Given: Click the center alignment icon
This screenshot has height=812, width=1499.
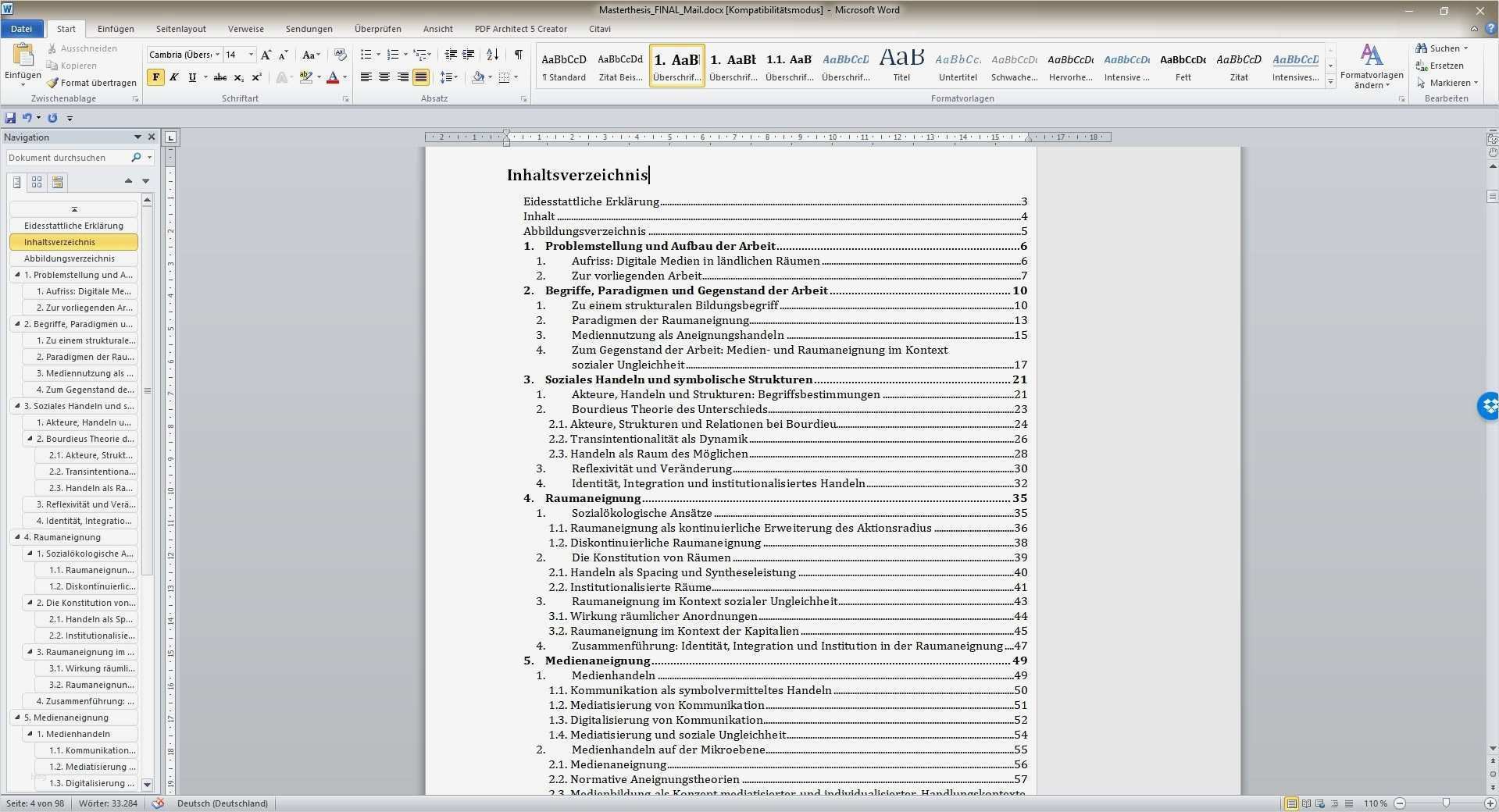Looking at the screenshot, I should tap(384, 77).
